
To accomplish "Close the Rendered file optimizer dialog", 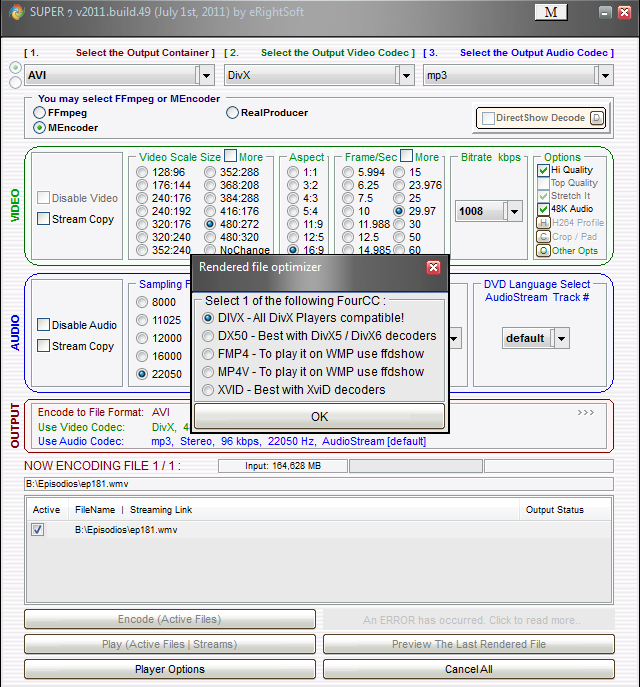I will click(433, 267).
